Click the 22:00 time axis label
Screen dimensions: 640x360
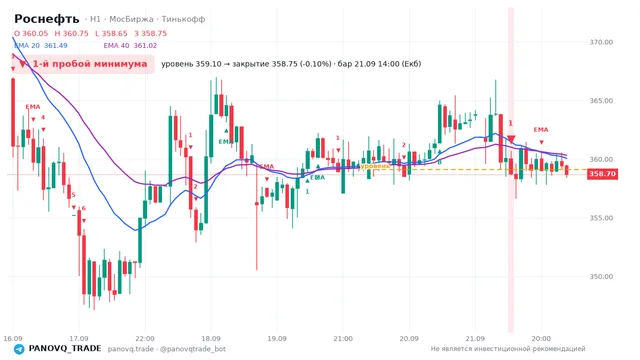click(x=145, y=339)
